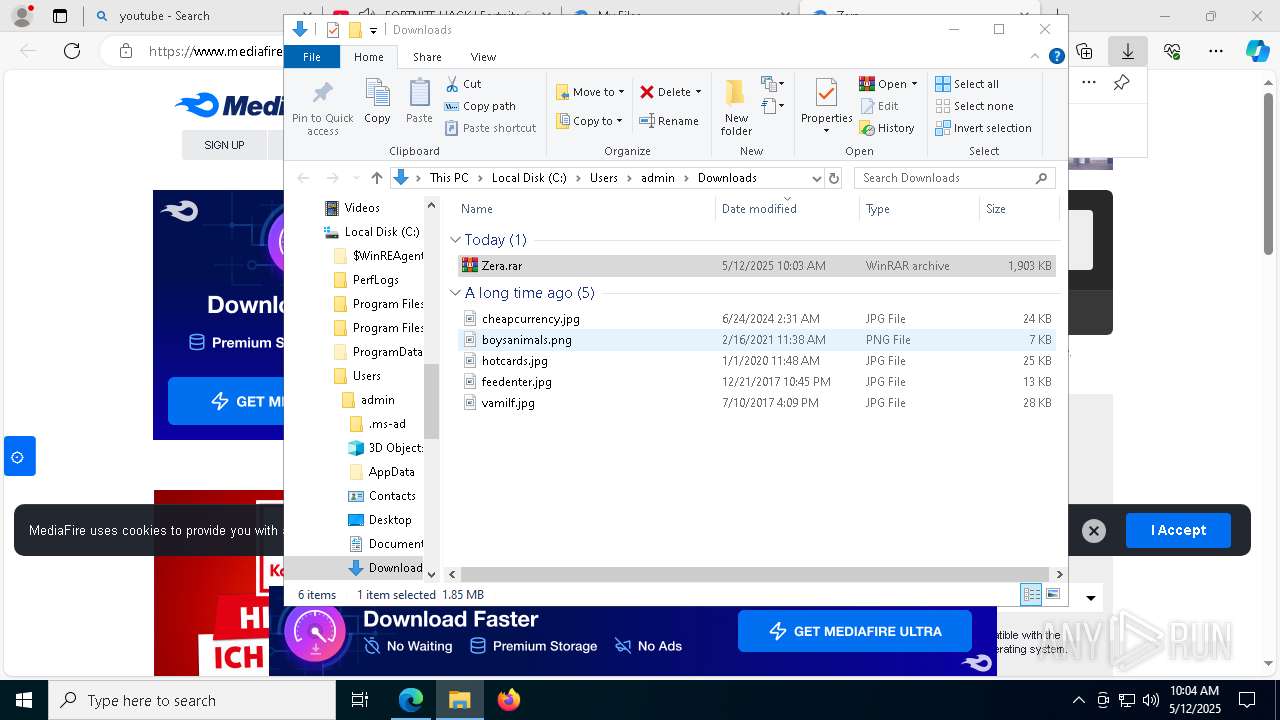Click the Copy ribbon icon
This screenshot has height=720, width=1280.
coord(377,102)
